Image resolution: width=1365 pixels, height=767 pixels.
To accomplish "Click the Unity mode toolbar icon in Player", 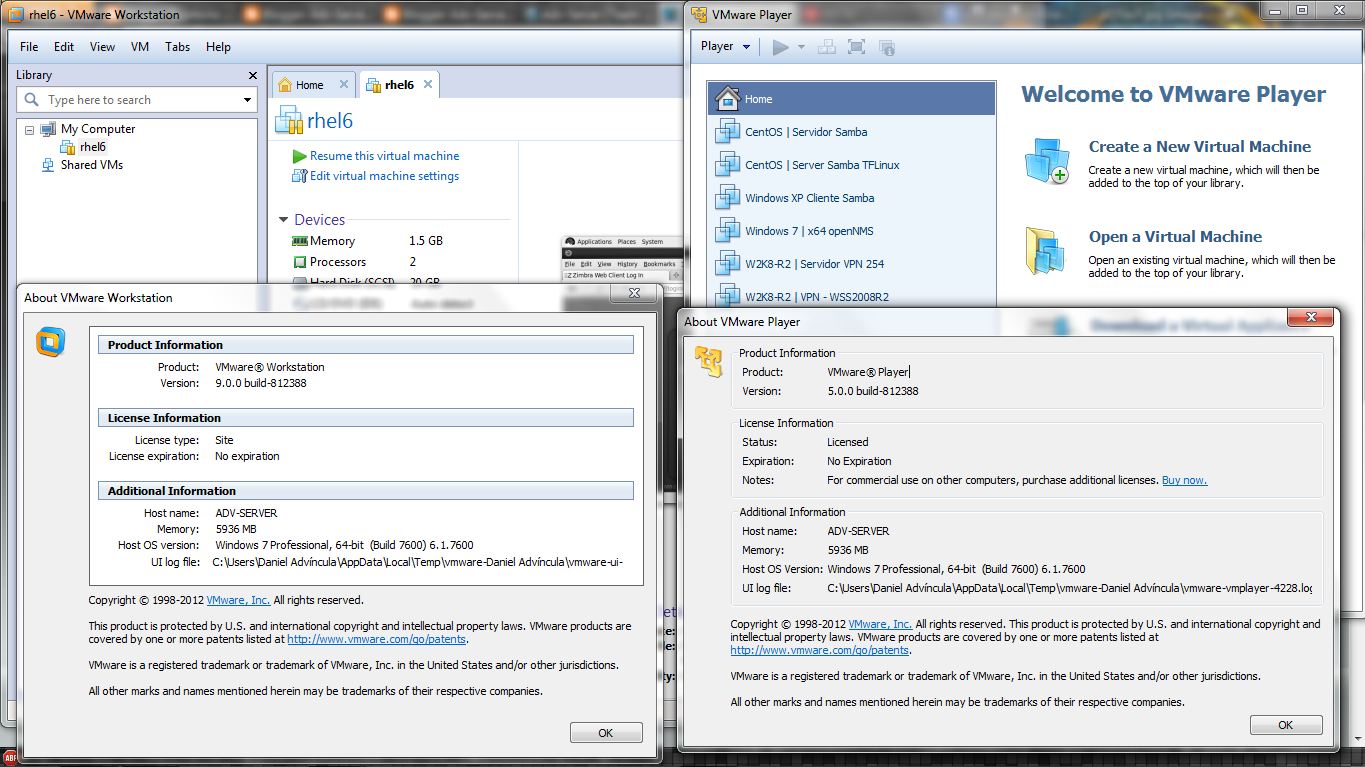I will [886, 47].
